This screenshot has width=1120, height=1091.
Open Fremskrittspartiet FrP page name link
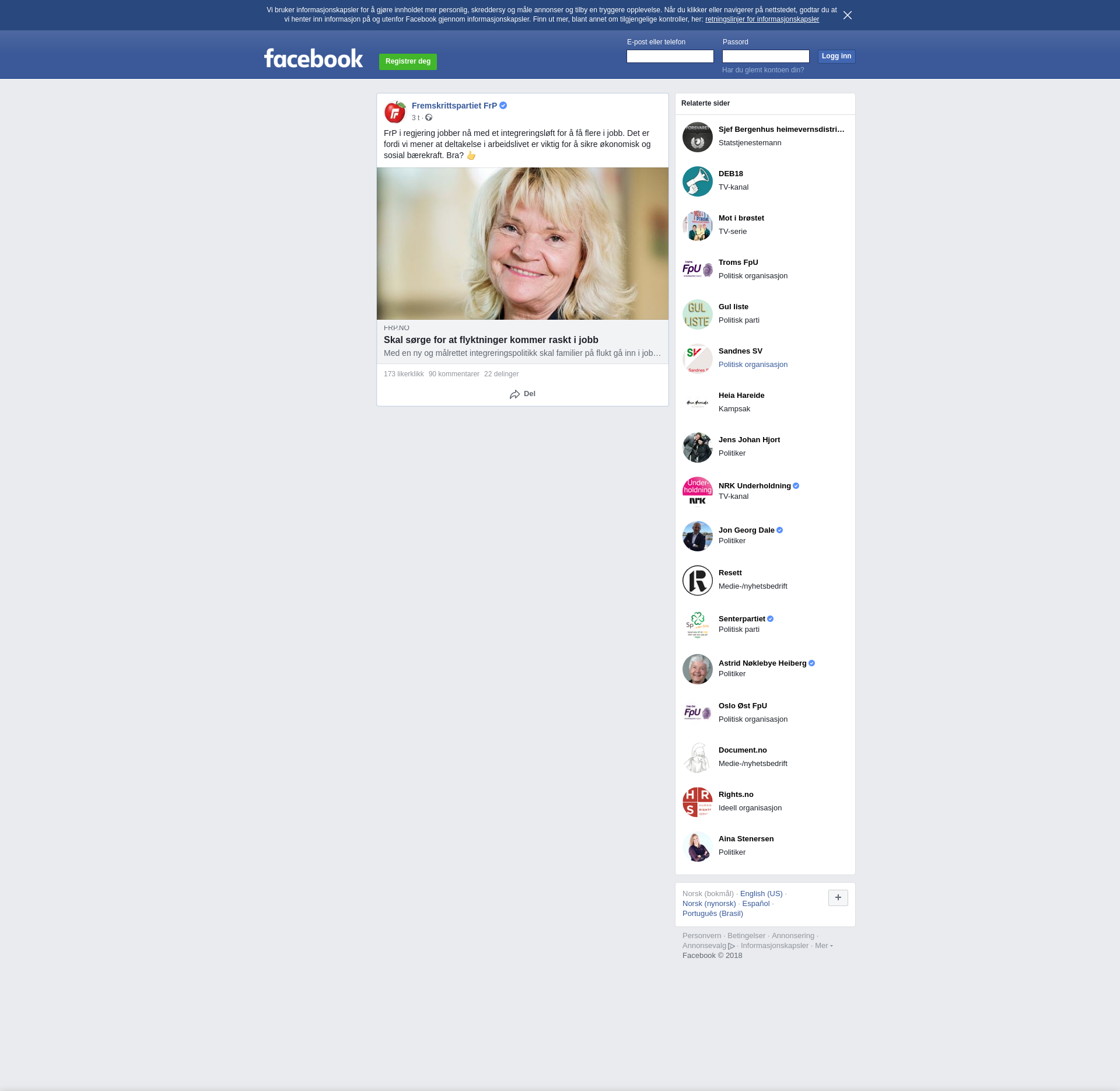(x=454, y=106)
